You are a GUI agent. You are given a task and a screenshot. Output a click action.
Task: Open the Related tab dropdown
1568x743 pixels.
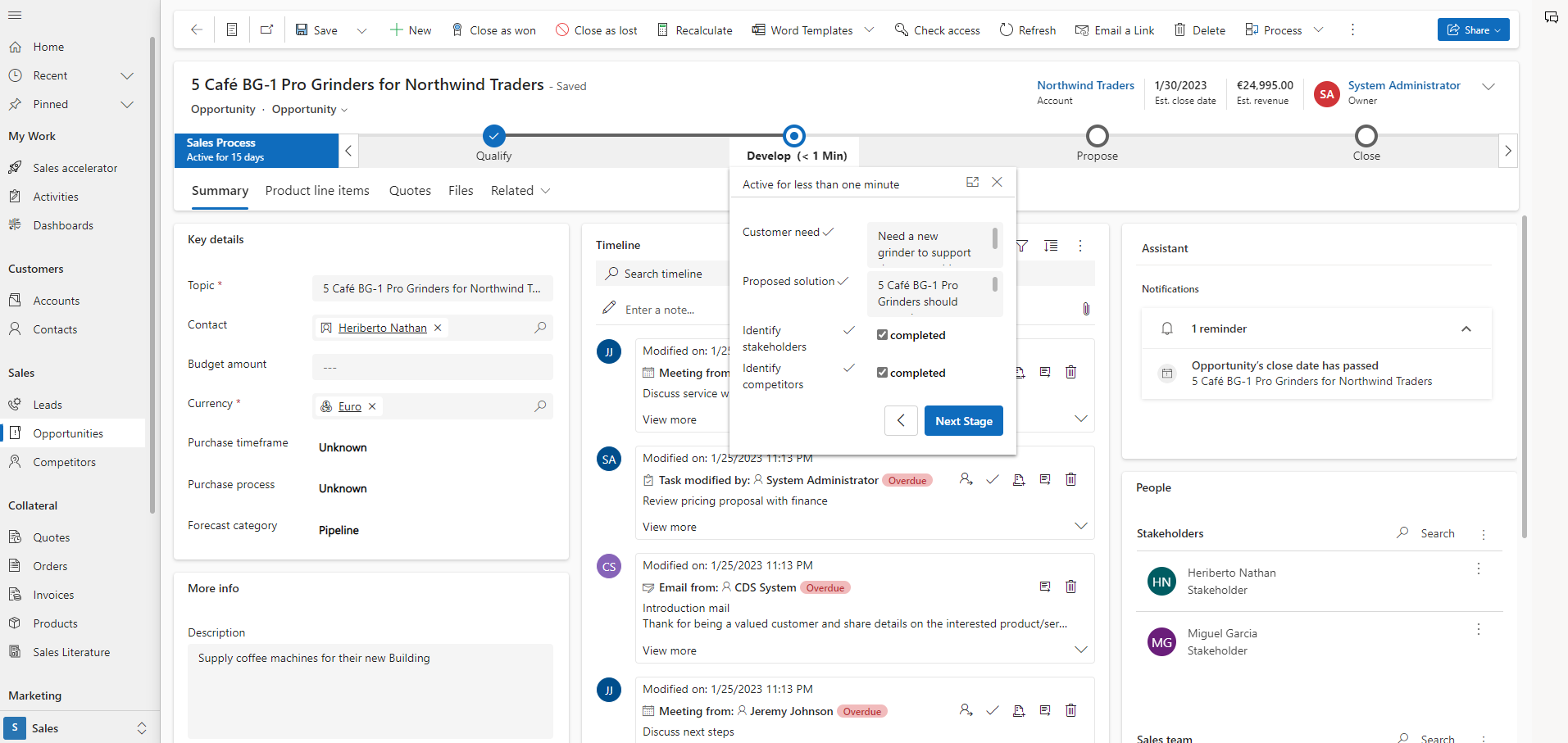coord(520,191)
